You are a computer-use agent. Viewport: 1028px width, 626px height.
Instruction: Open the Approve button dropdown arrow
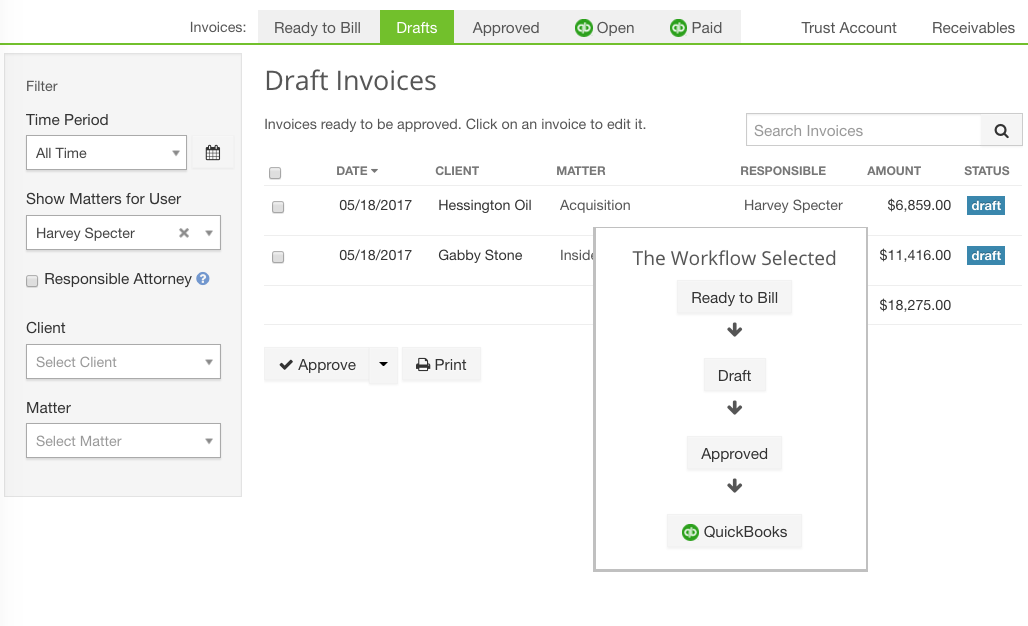pos(383,365)
